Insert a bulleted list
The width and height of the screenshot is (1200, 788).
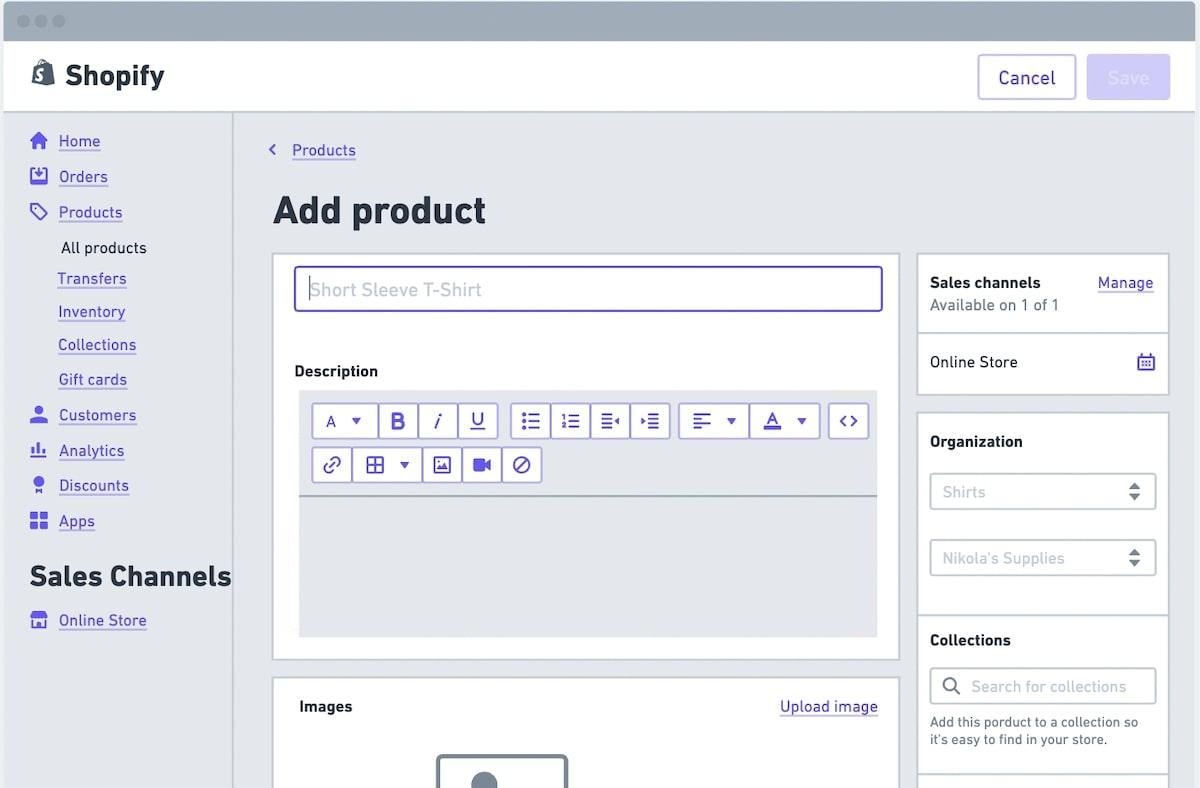coord(531,421)
